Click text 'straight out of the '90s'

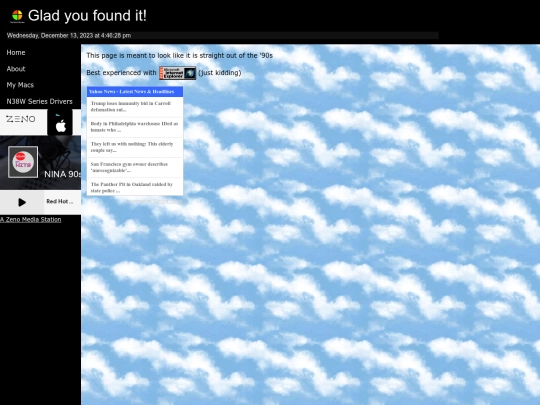[236, 55]
